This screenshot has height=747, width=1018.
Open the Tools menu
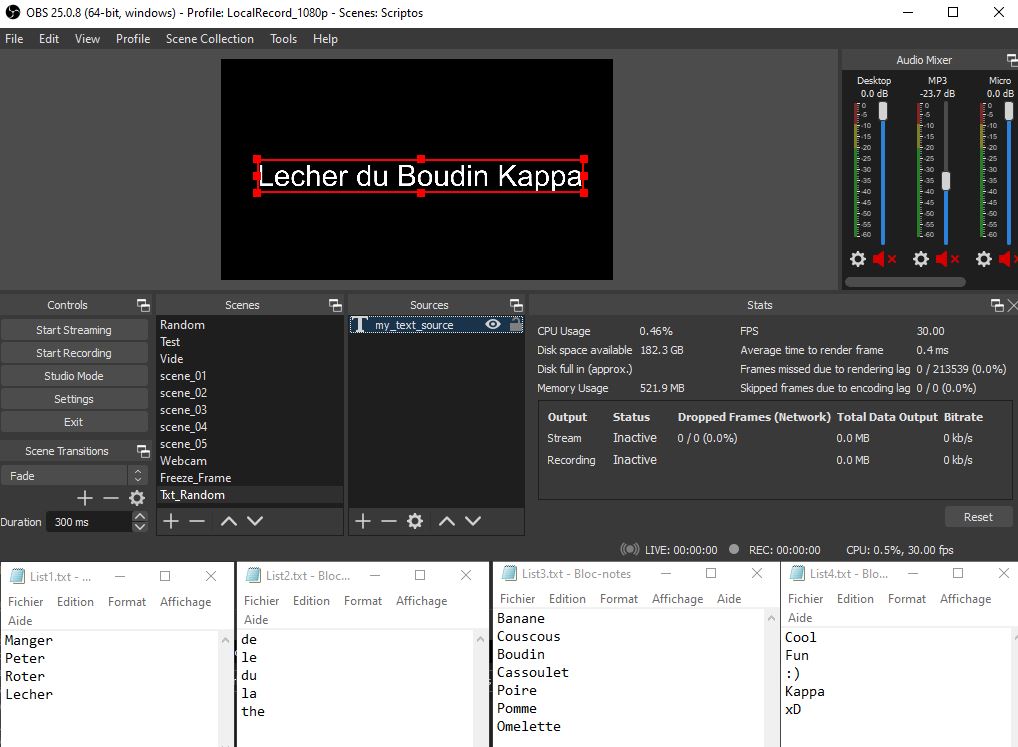[284, 39]
